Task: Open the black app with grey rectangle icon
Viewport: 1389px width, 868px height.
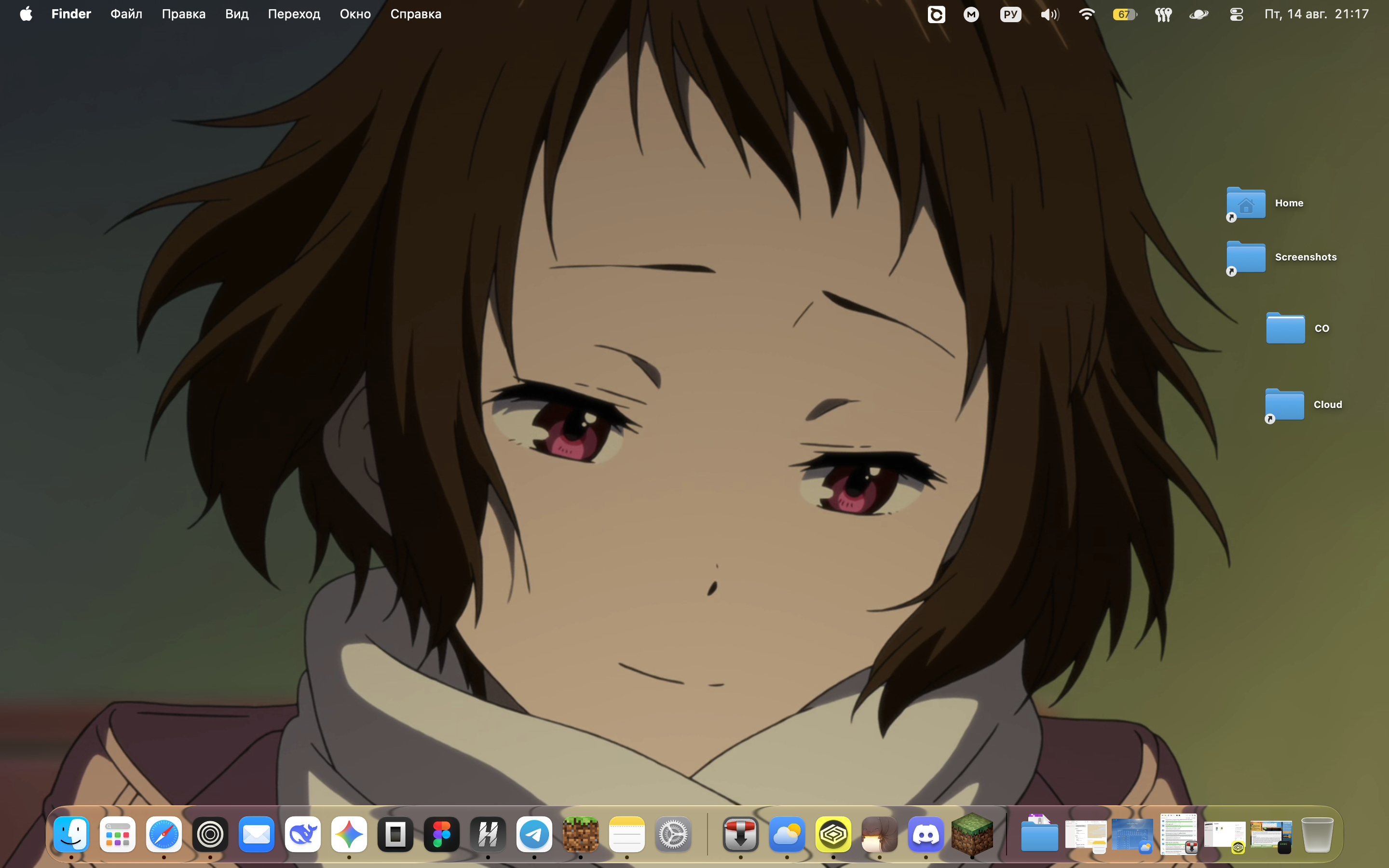Action: click(395, 834)
